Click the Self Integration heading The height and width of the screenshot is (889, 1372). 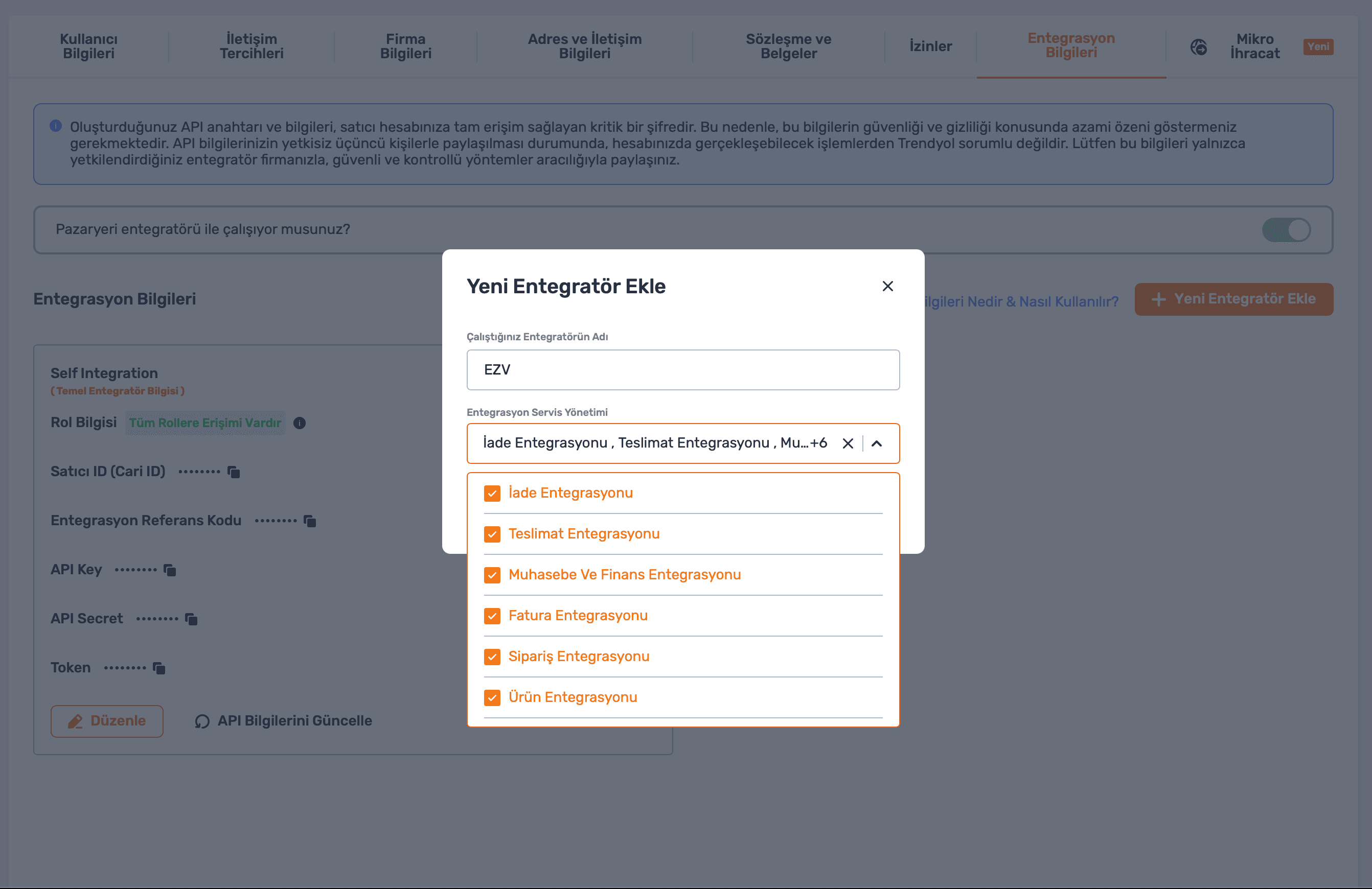click(104, 373)
